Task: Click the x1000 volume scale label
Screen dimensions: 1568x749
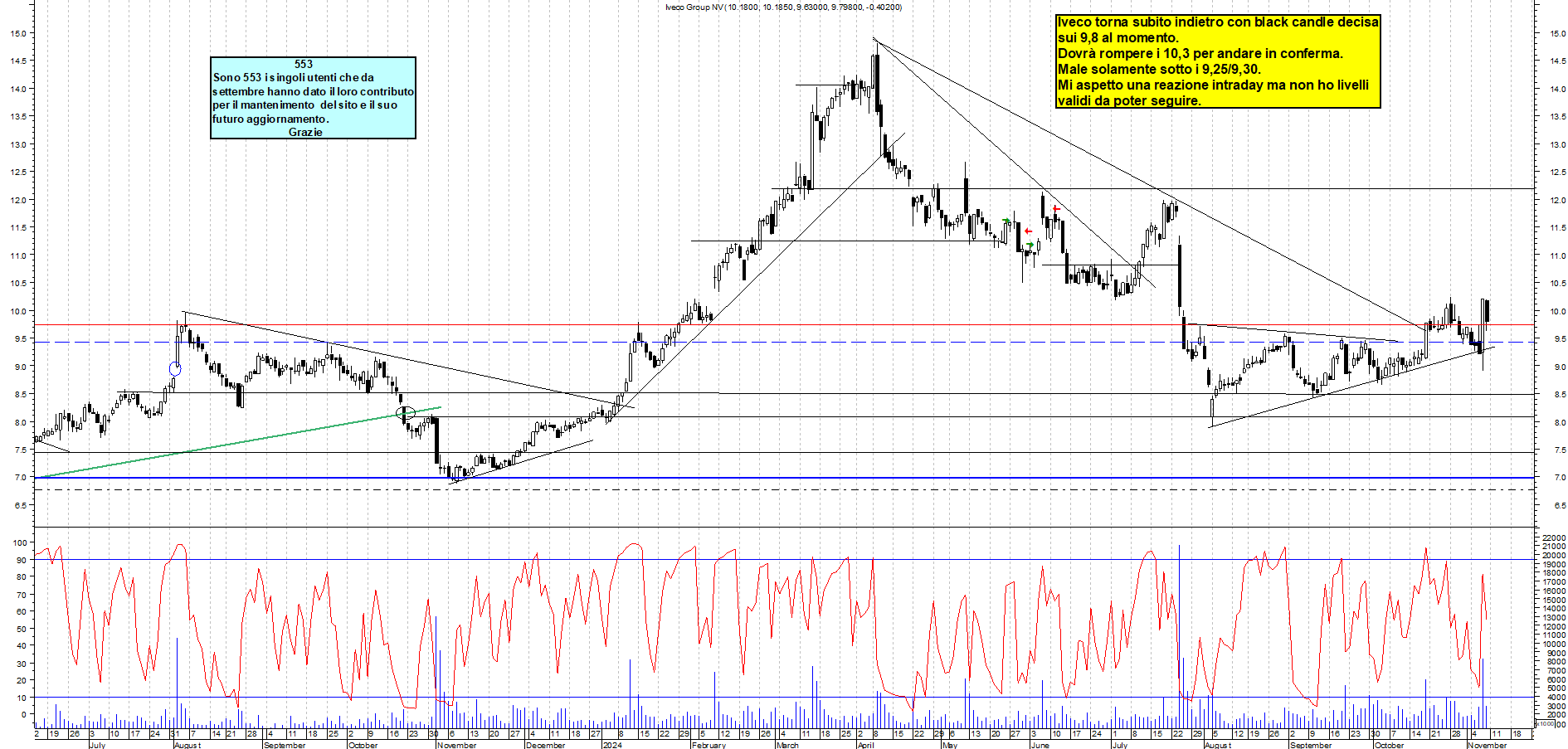Action: pyautogui.click(x=1545, y=723)
